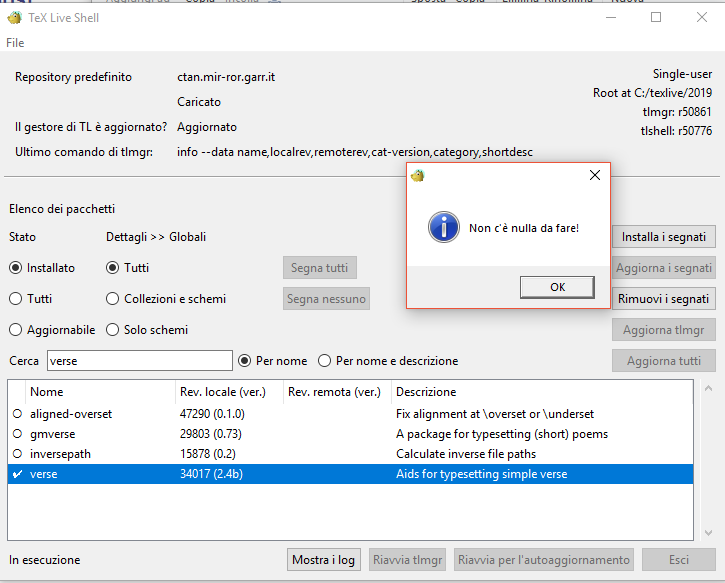The width and height of the screenshot is (725, 583).
Task: Click Installa i segnati button
Action: [x=664, y=237]
